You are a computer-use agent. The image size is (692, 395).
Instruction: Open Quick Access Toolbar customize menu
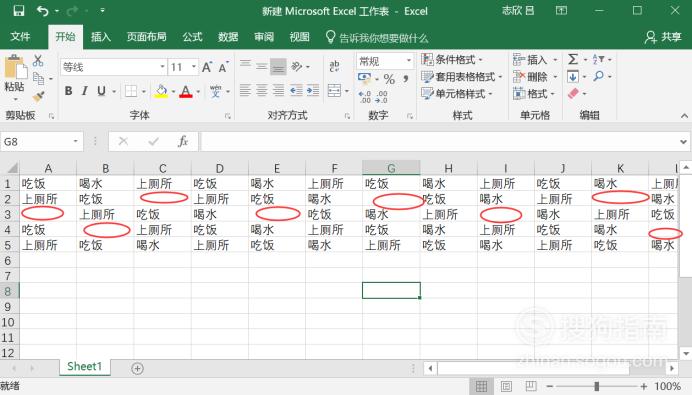click(102, 10)
